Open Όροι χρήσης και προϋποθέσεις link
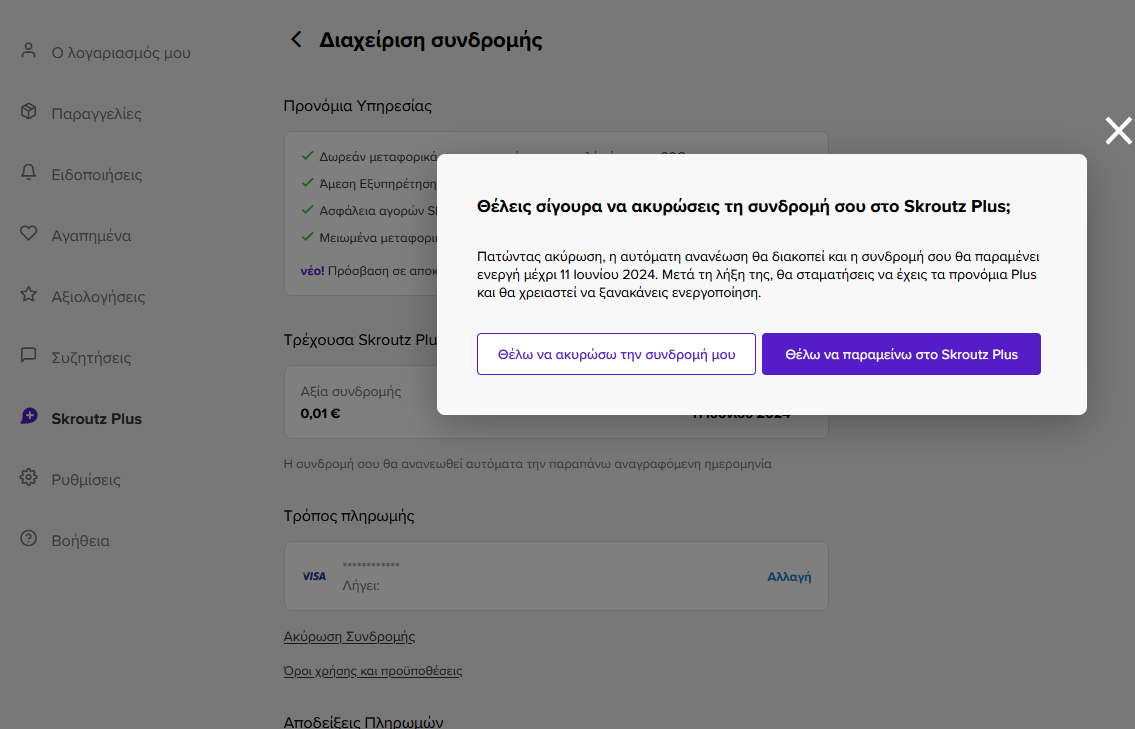Viewport: 1135px width, 729px height. tap(373, 671)
